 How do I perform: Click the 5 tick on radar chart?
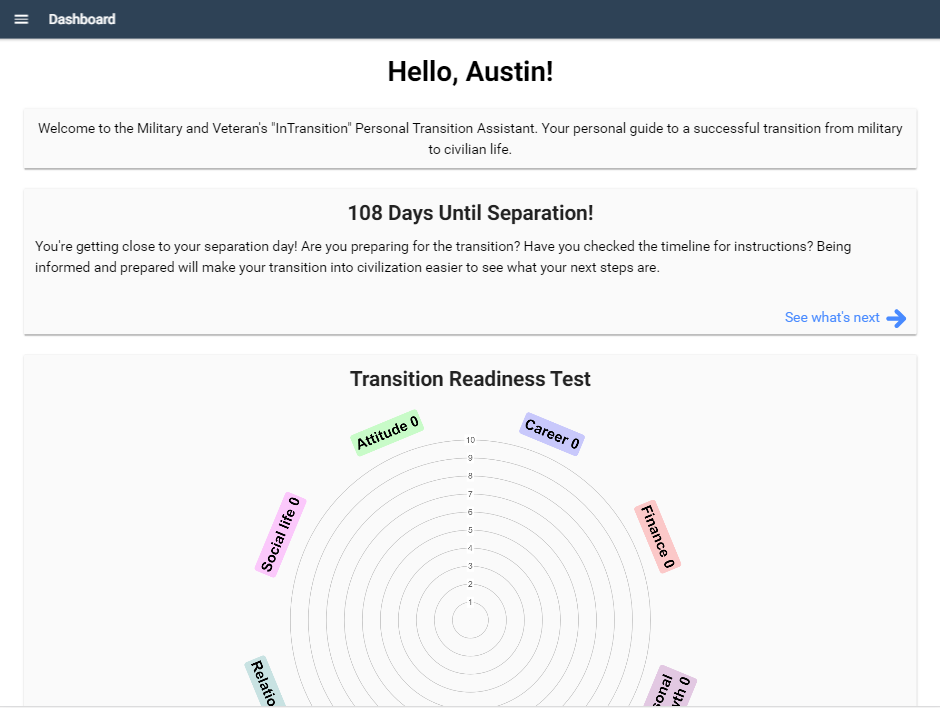tap(470, 530)
